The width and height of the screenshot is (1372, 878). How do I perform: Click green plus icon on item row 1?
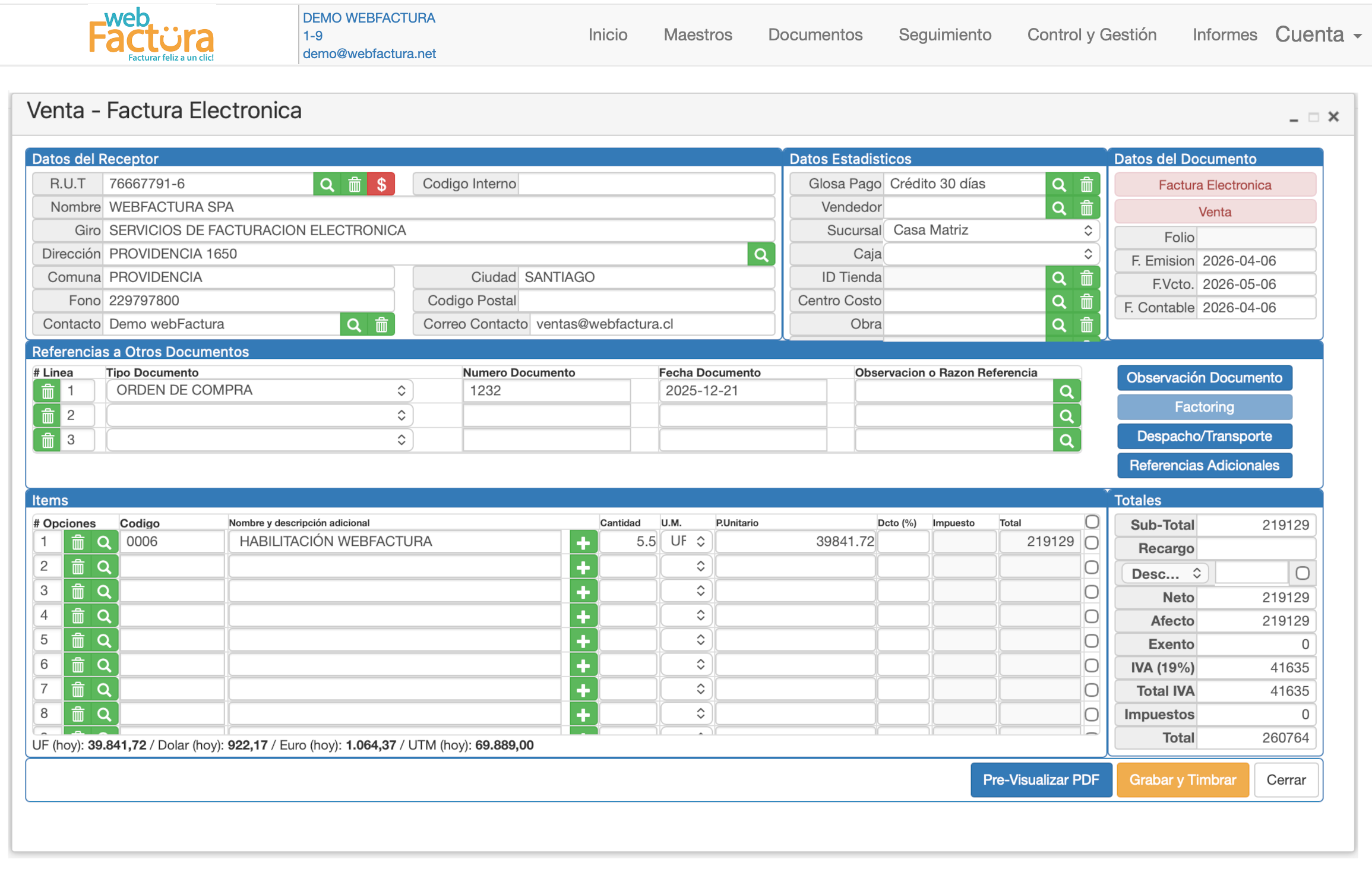click(x=583, y=542)
